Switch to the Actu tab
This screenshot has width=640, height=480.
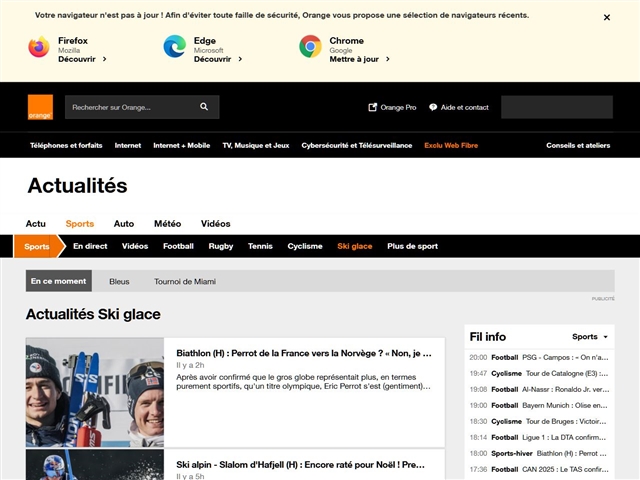coord(36,224)
